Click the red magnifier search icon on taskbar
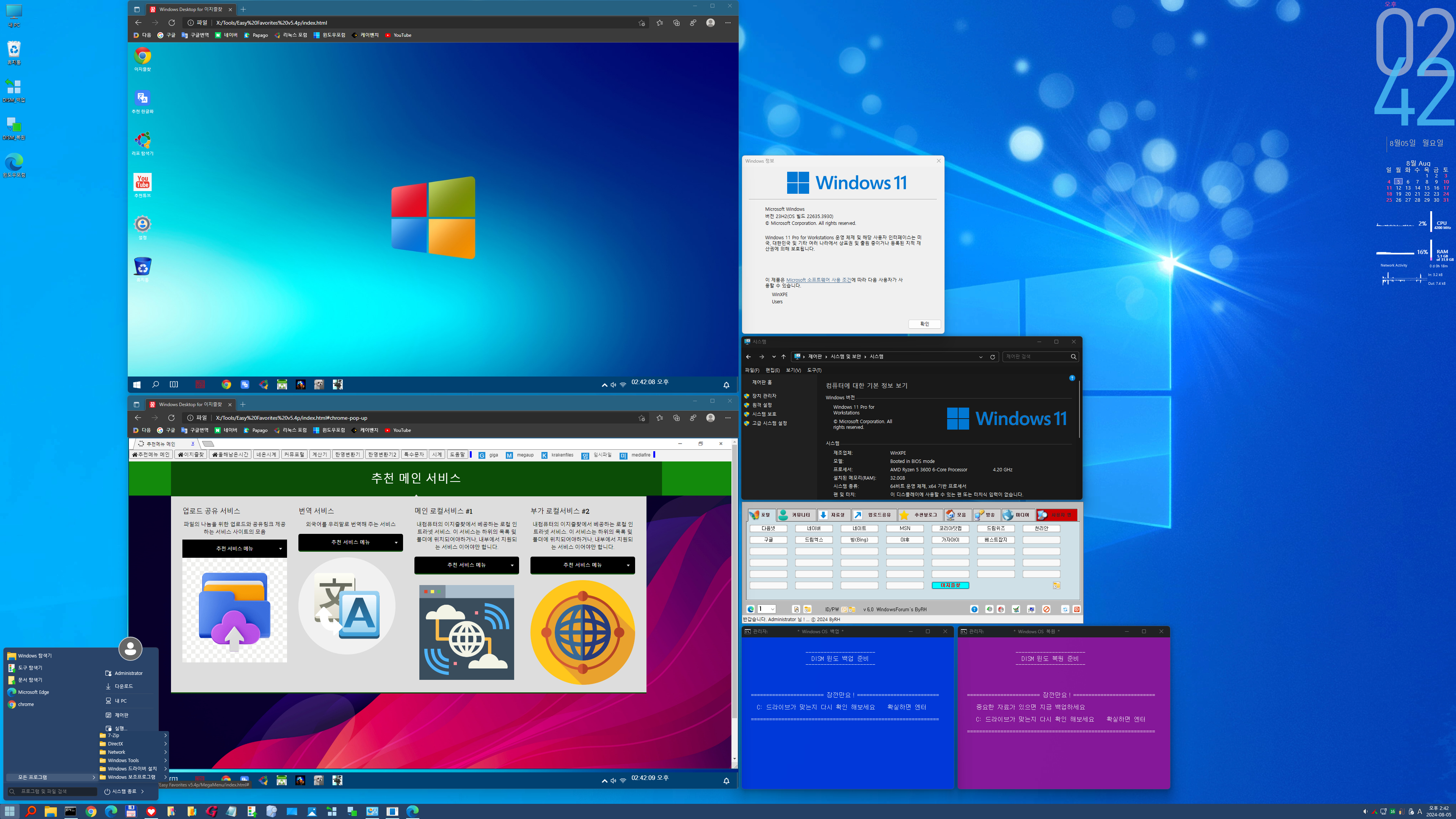The width and height of the screenshot is (1456, 819). 30,811
